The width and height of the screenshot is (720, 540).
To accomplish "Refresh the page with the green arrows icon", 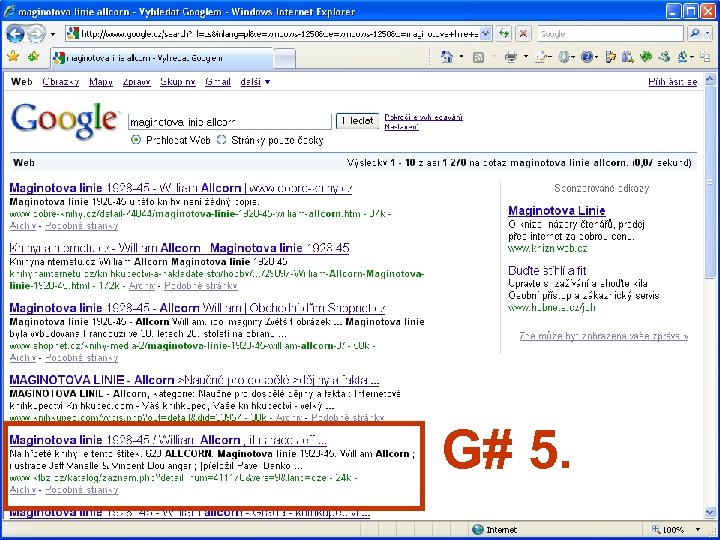I will click(x=505, y=34).
